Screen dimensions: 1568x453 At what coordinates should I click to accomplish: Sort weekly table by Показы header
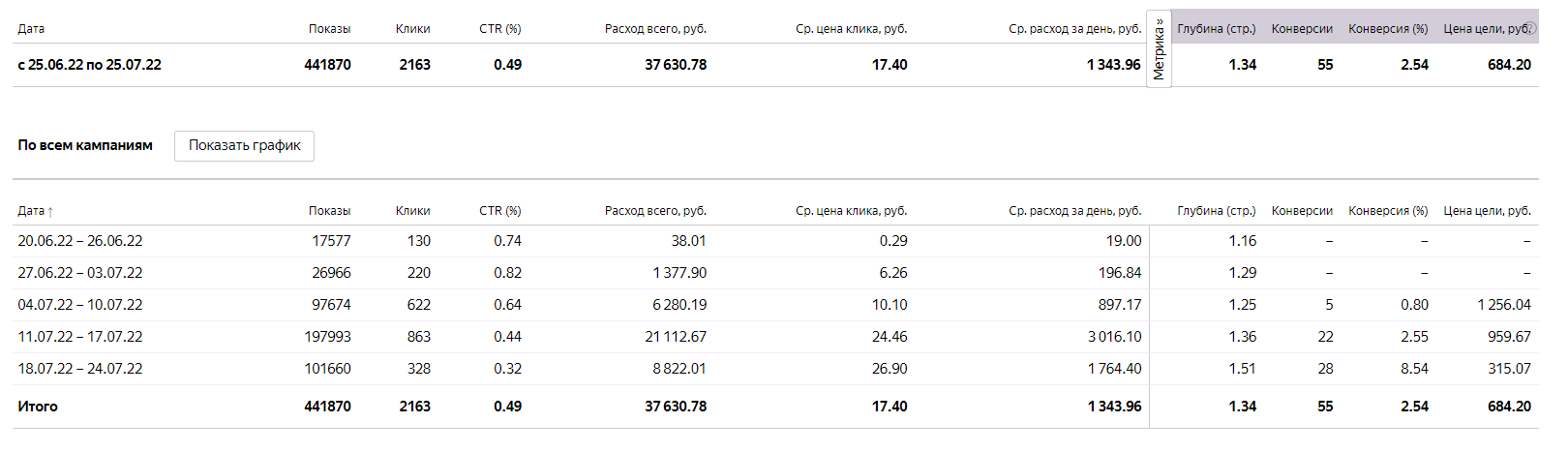pos(329,210)
